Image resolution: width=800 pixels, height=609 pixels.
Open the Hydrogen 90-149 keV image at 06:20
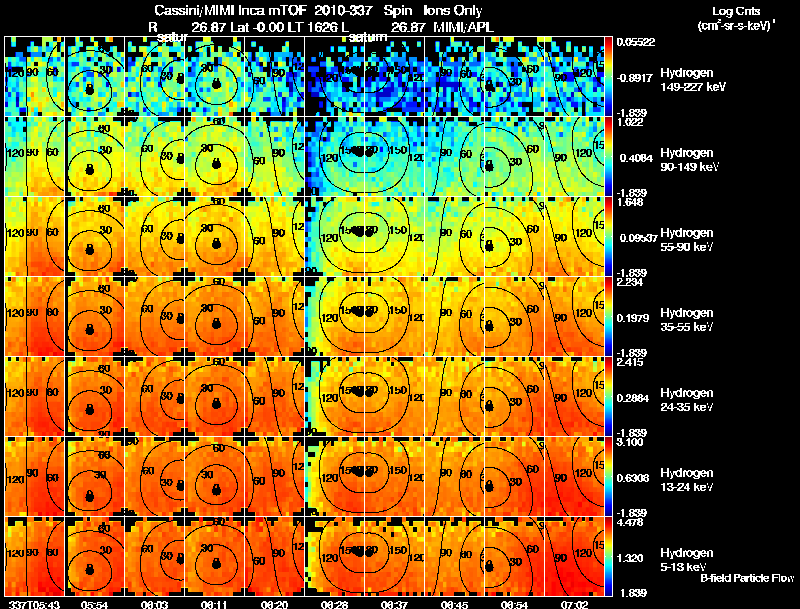point(275,157)
